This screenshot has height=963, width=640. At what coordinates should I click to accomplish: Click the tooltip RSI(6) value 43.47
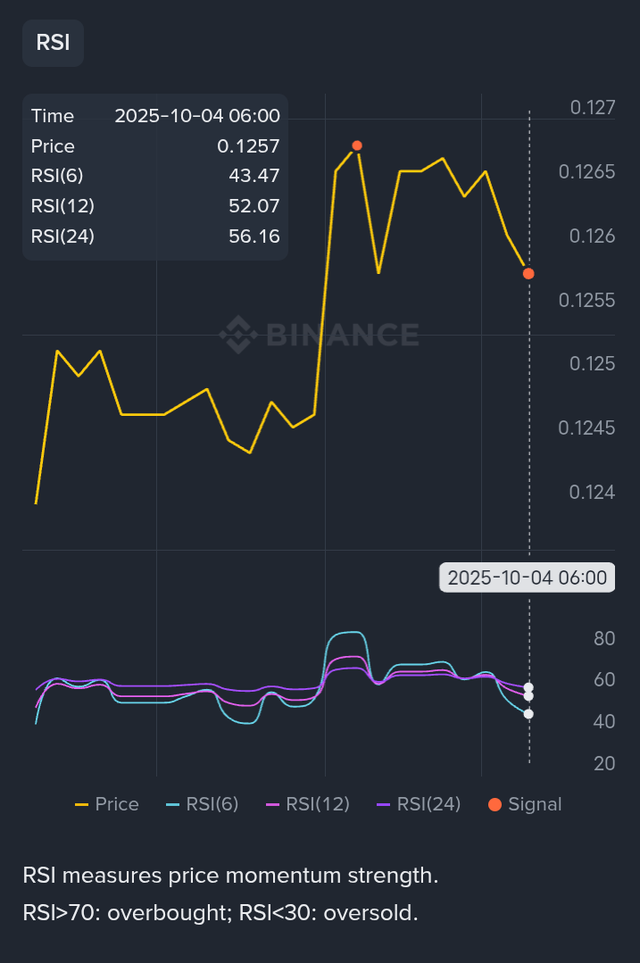point(253,176)
